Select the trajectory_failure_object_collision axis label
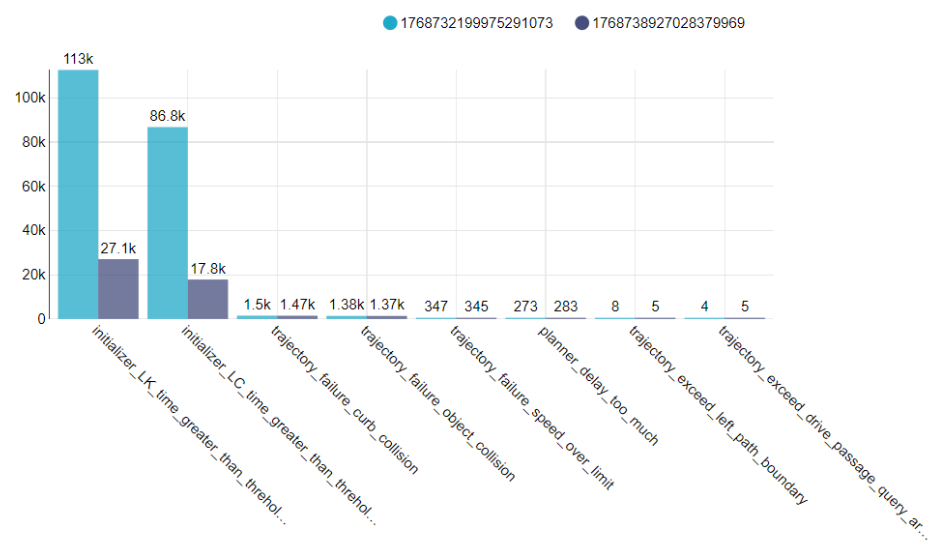947x551 pixels. click(x=438, y=402)
